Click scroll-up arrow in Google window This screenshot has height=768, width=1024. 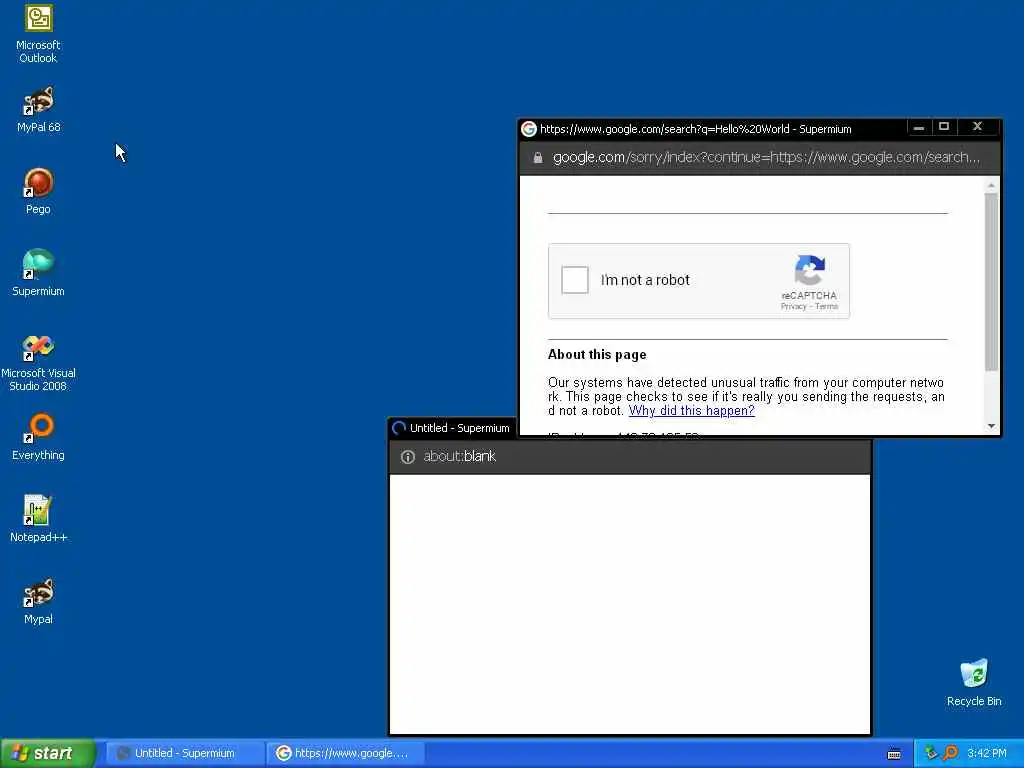(991, 186)
